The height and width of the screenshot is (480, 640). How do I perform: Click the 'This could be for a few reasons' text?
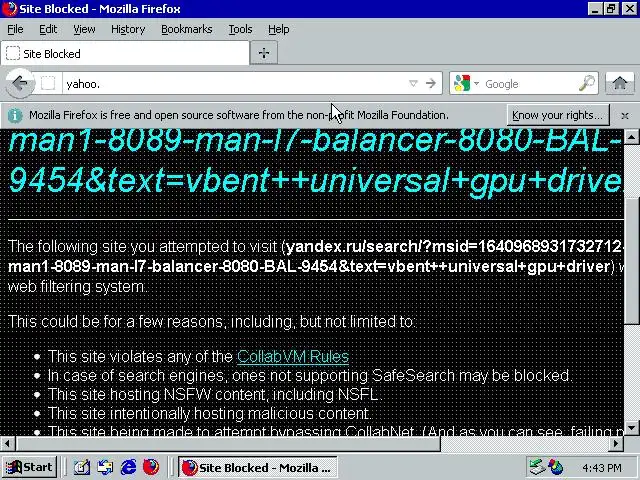212,322
